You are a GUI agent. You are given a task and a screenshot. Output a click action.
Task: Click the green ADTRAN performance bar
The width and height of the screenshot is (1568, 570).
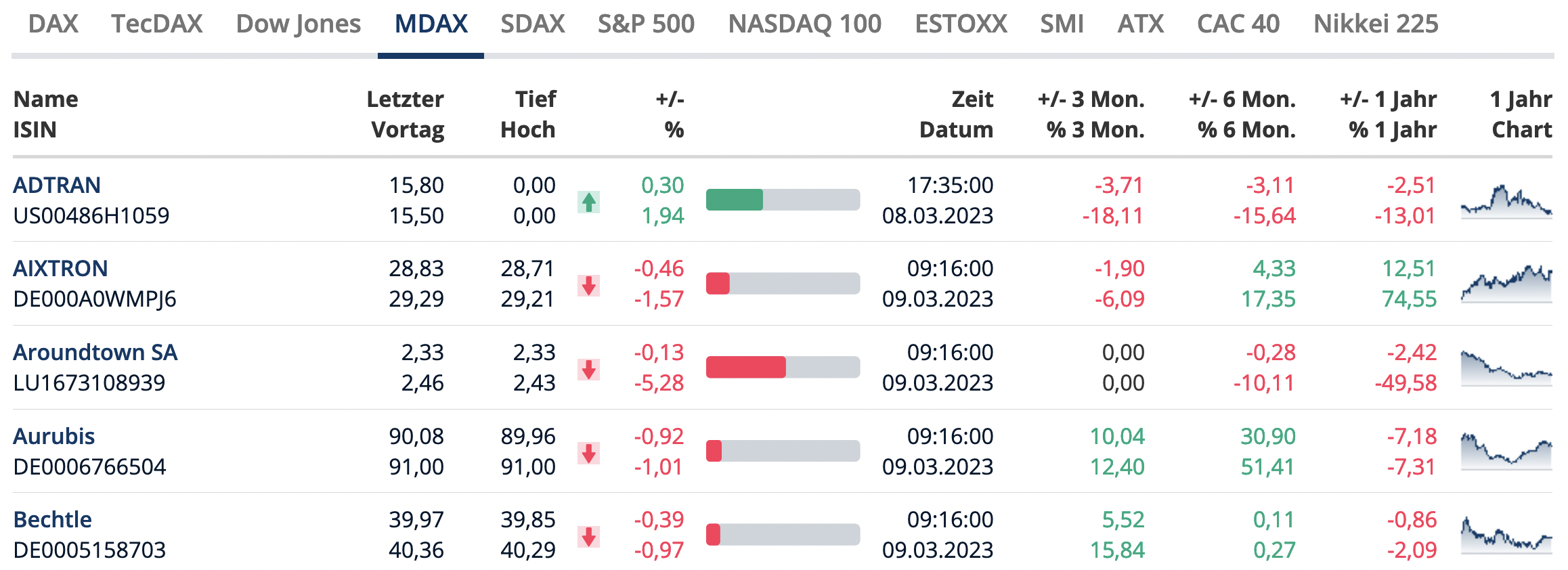(x=735, y=200)
